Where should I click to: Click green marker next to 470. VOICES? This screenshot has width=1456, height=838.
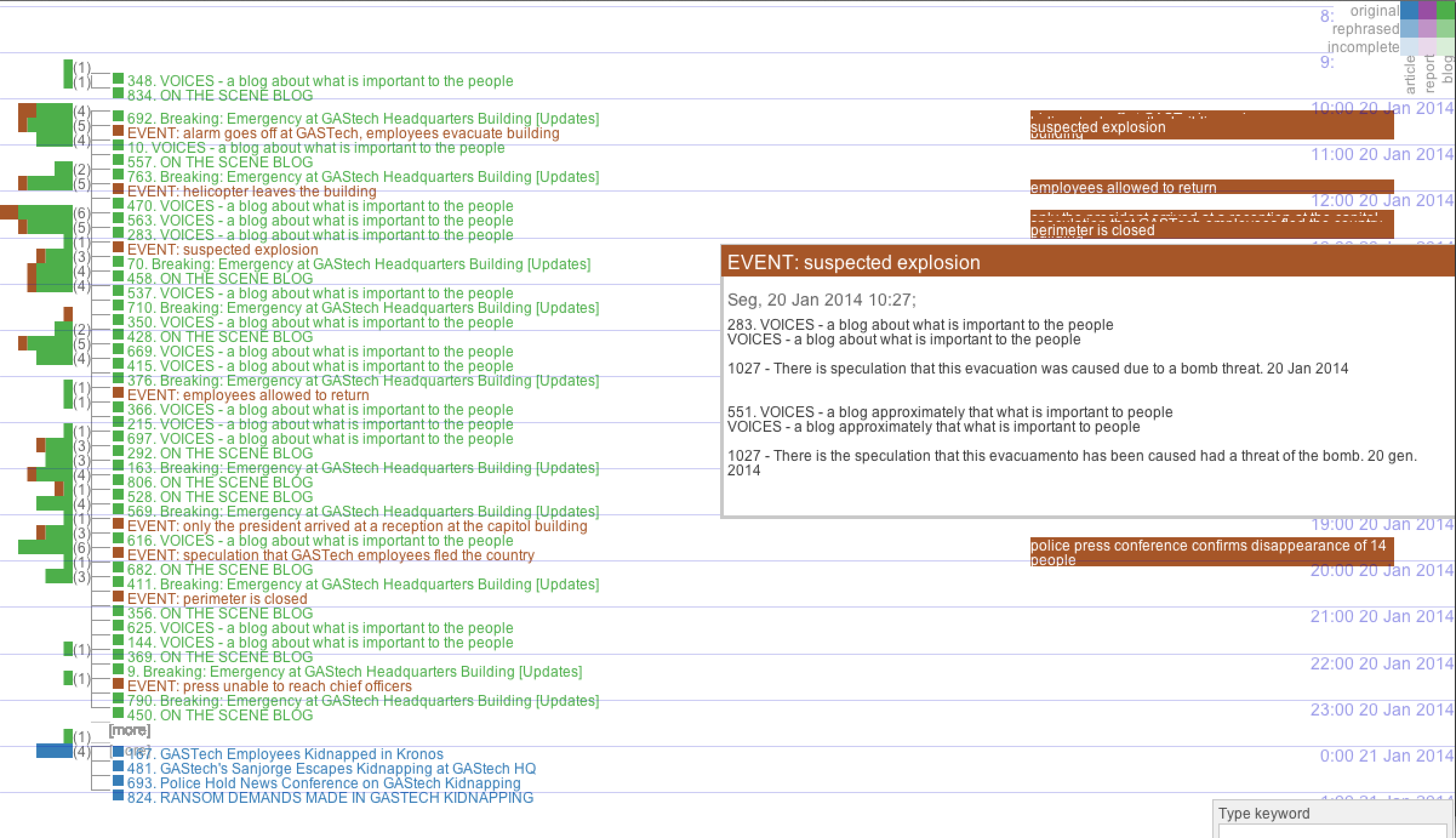(x=118, y=204)
